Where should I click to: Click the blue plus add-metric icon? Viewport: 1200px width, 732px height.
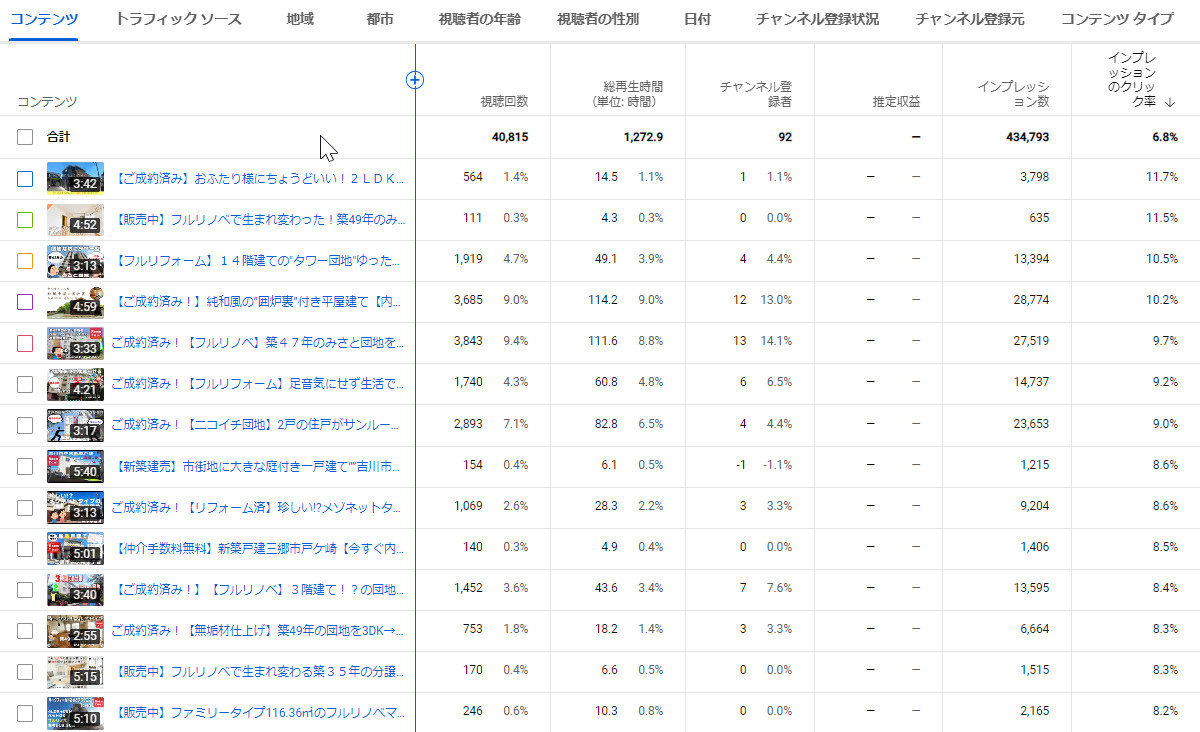coord(415,80)
